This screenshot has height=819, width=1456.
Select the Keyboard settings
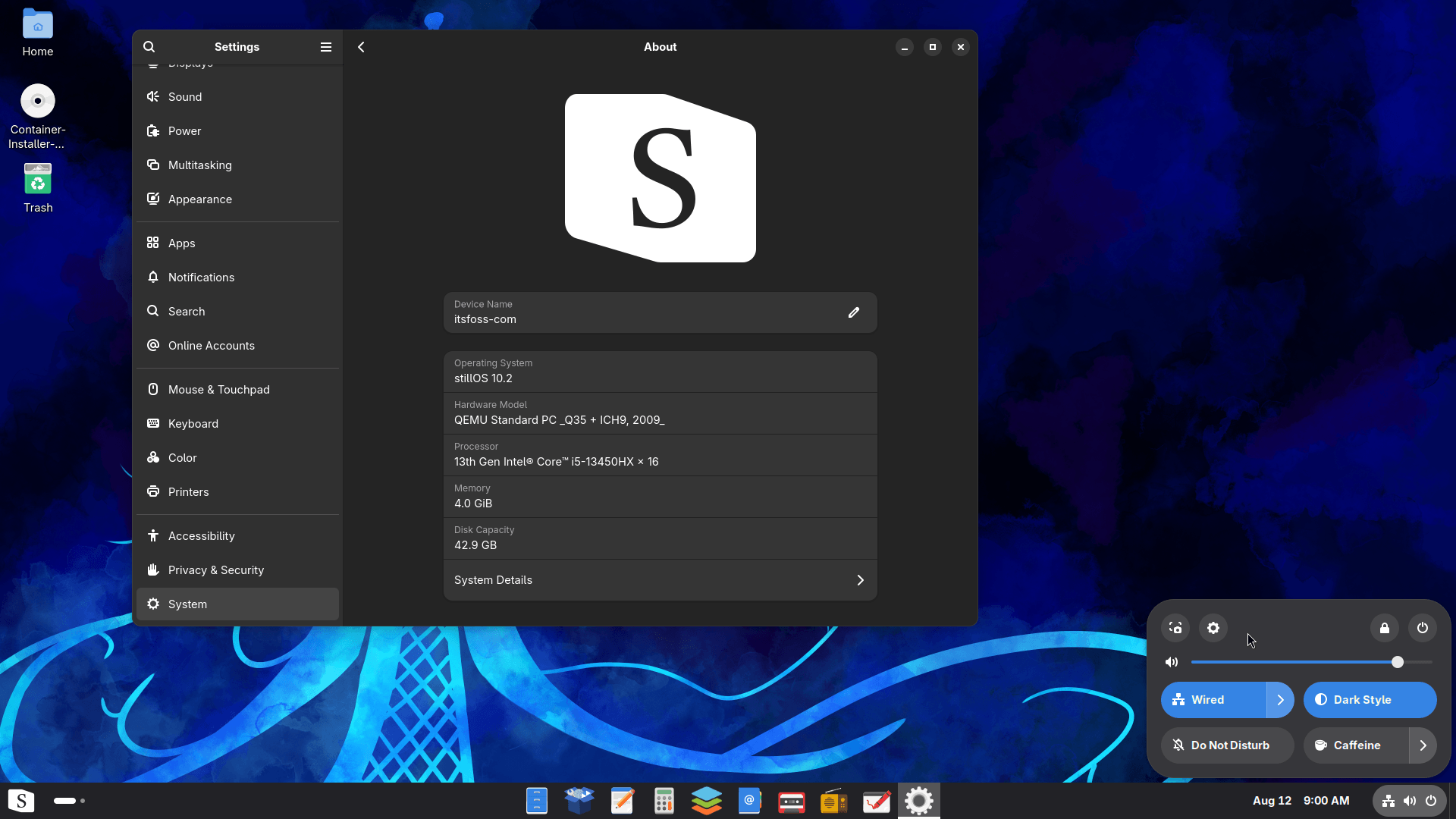click(x=237, y=424)
